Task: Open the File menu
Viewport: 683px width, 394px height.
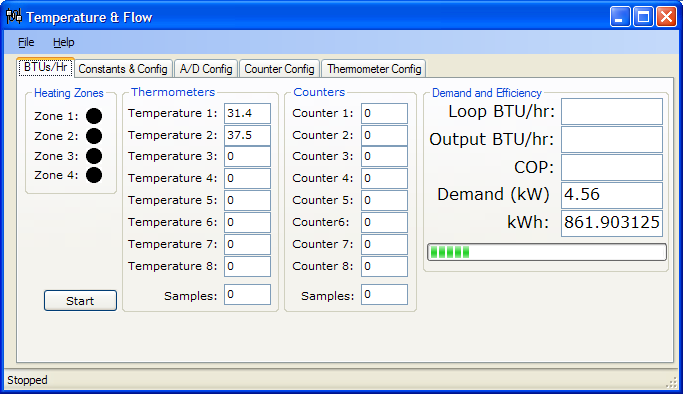Action: pyautogui.click(x=26, y=42)
